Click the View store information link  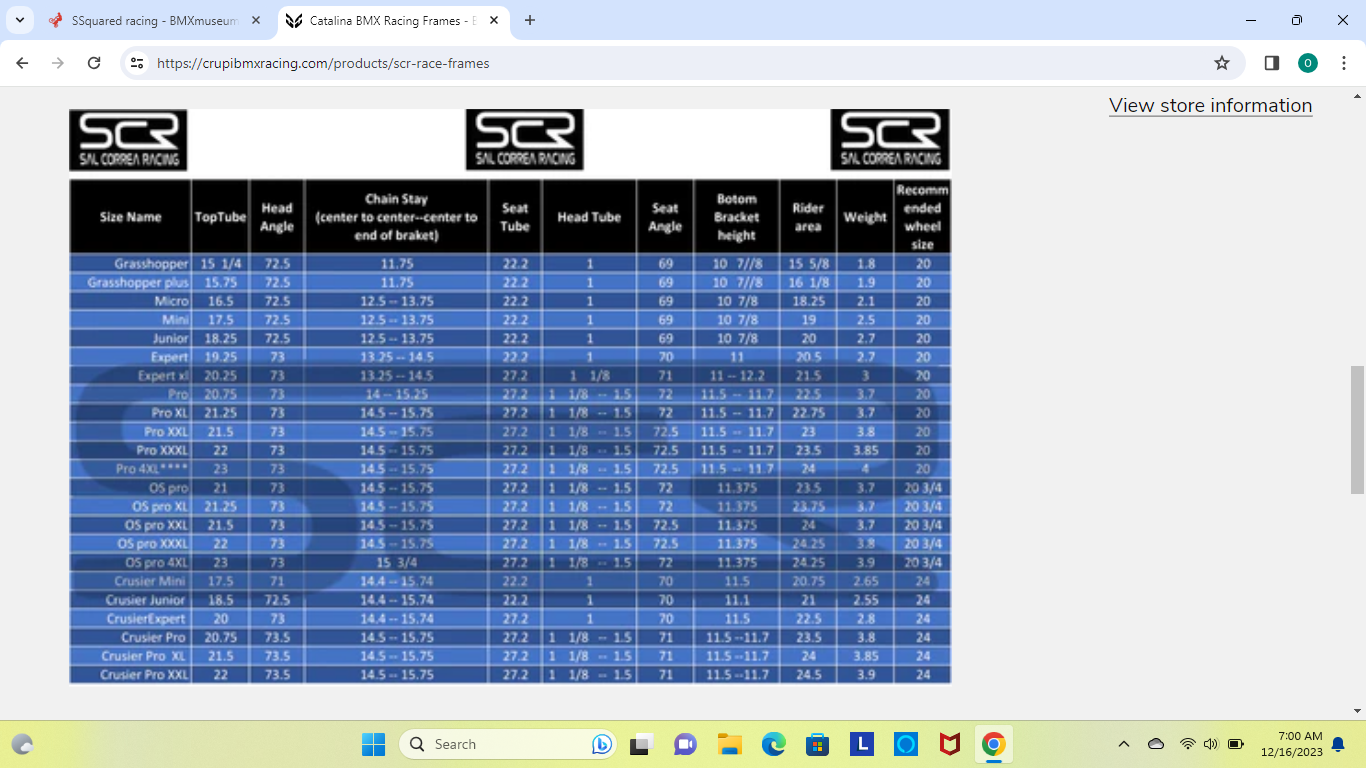[x=1210, y=106]
